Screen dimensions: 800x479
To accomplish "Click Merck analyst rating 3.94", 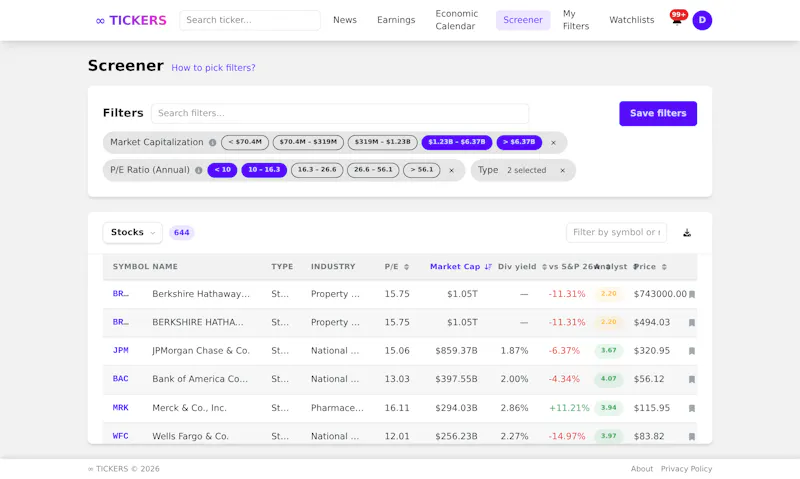I will [x=609, y=408].
